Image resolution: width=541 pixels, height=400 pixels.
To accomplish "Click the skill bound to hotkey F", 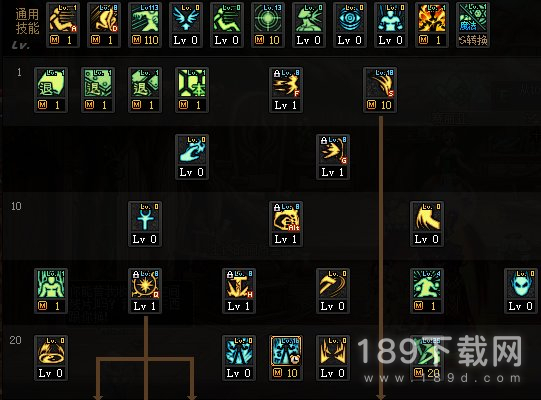I will click(x=286, y=90).
